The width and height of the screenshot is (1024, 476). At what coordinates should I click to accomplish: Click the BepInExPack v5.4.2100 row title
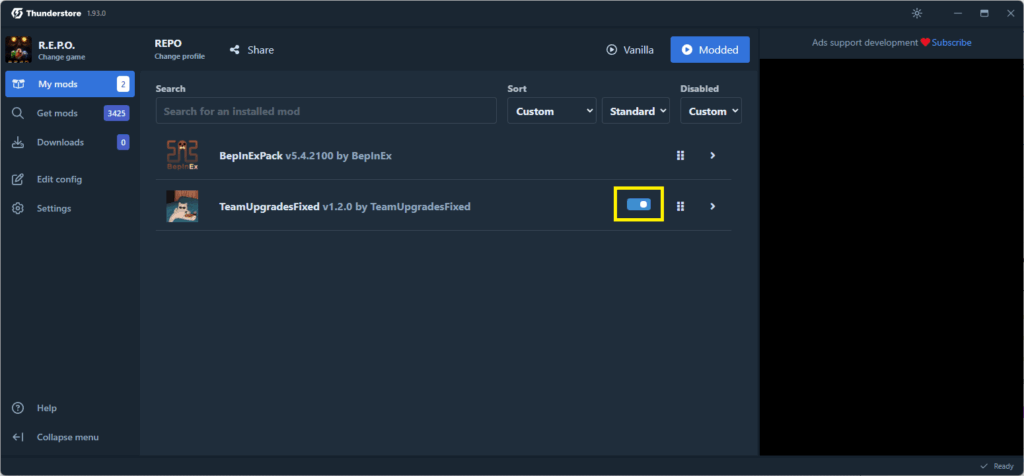coord(305,155)
